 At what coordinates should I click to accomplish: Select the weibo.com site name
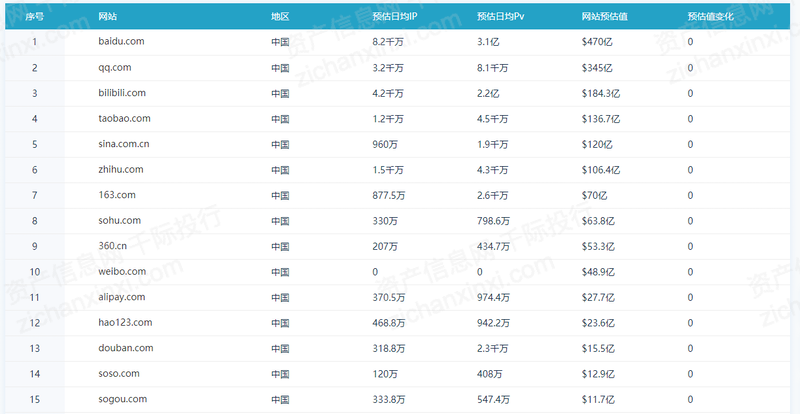click(122, 271)
